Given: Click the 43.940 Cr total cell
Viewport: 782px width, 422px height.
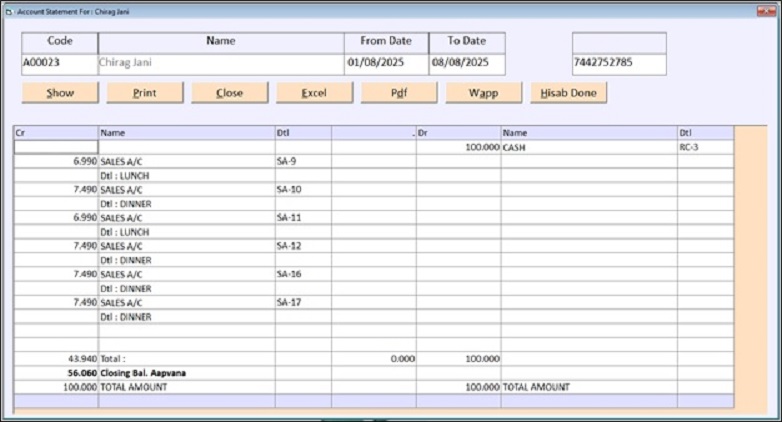Looking at the screenshot, I should (x=56, y=359).
